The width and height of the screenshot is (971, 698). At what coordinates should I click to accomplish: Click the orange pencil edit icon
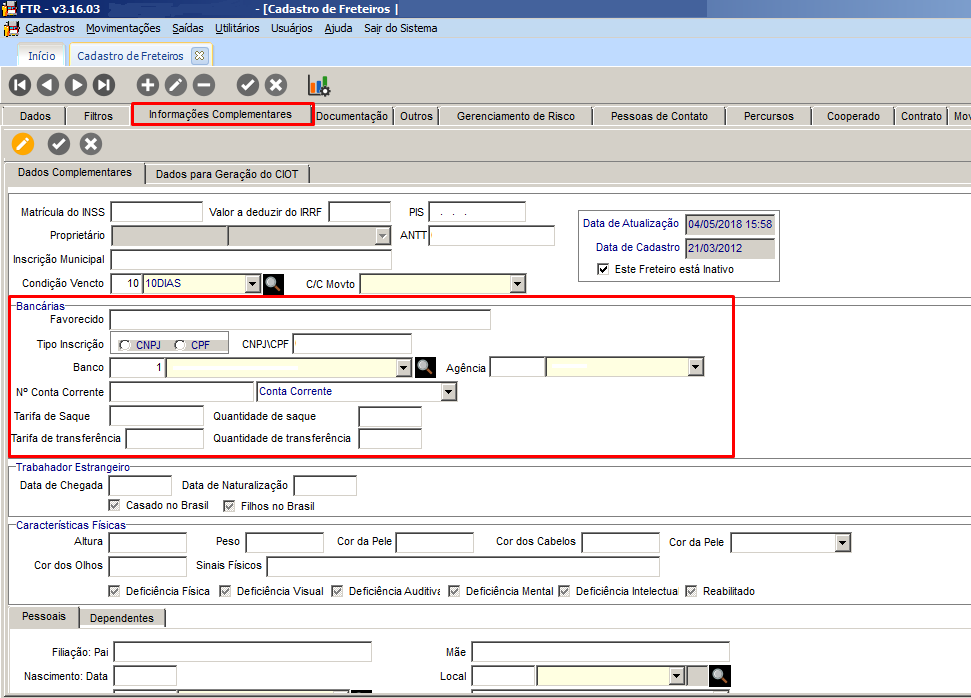point(22,145)
